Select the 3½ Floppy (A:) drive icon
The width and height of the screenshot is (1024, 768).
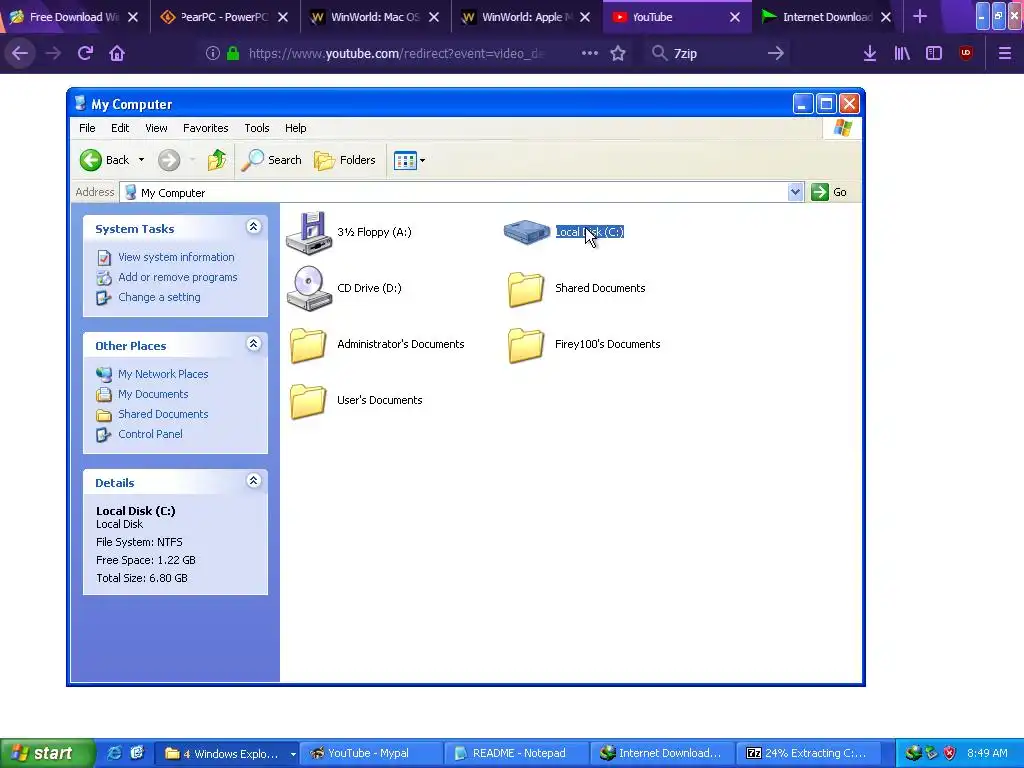[x=309, y=232]
